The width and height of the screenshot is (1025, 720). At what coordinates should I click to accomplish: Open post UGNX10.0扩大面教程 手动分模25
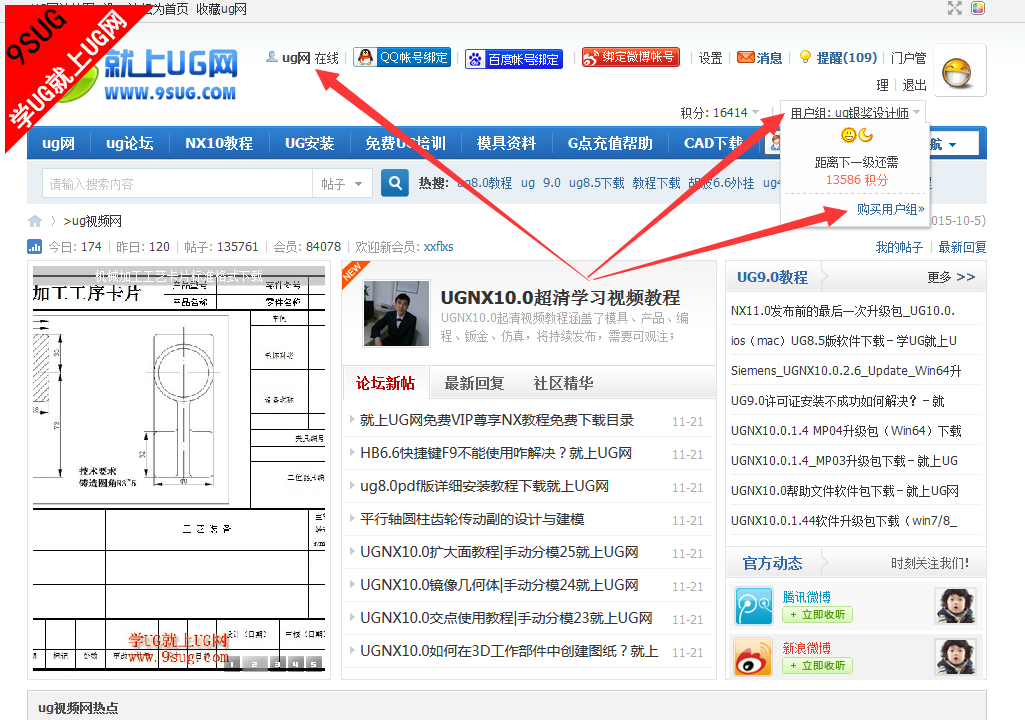498,552
